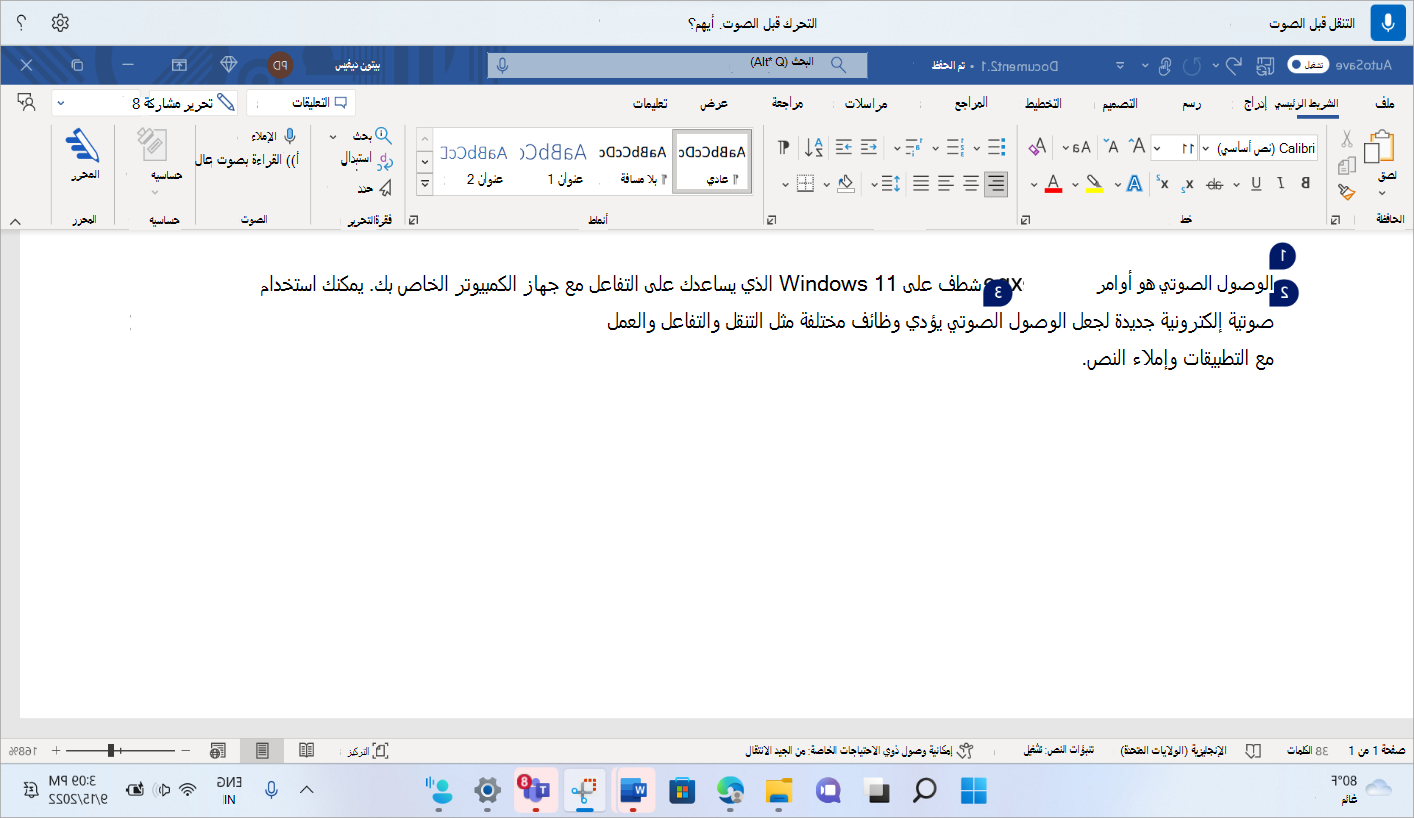Open the line spacing dropdown

[x=874, y=183]
